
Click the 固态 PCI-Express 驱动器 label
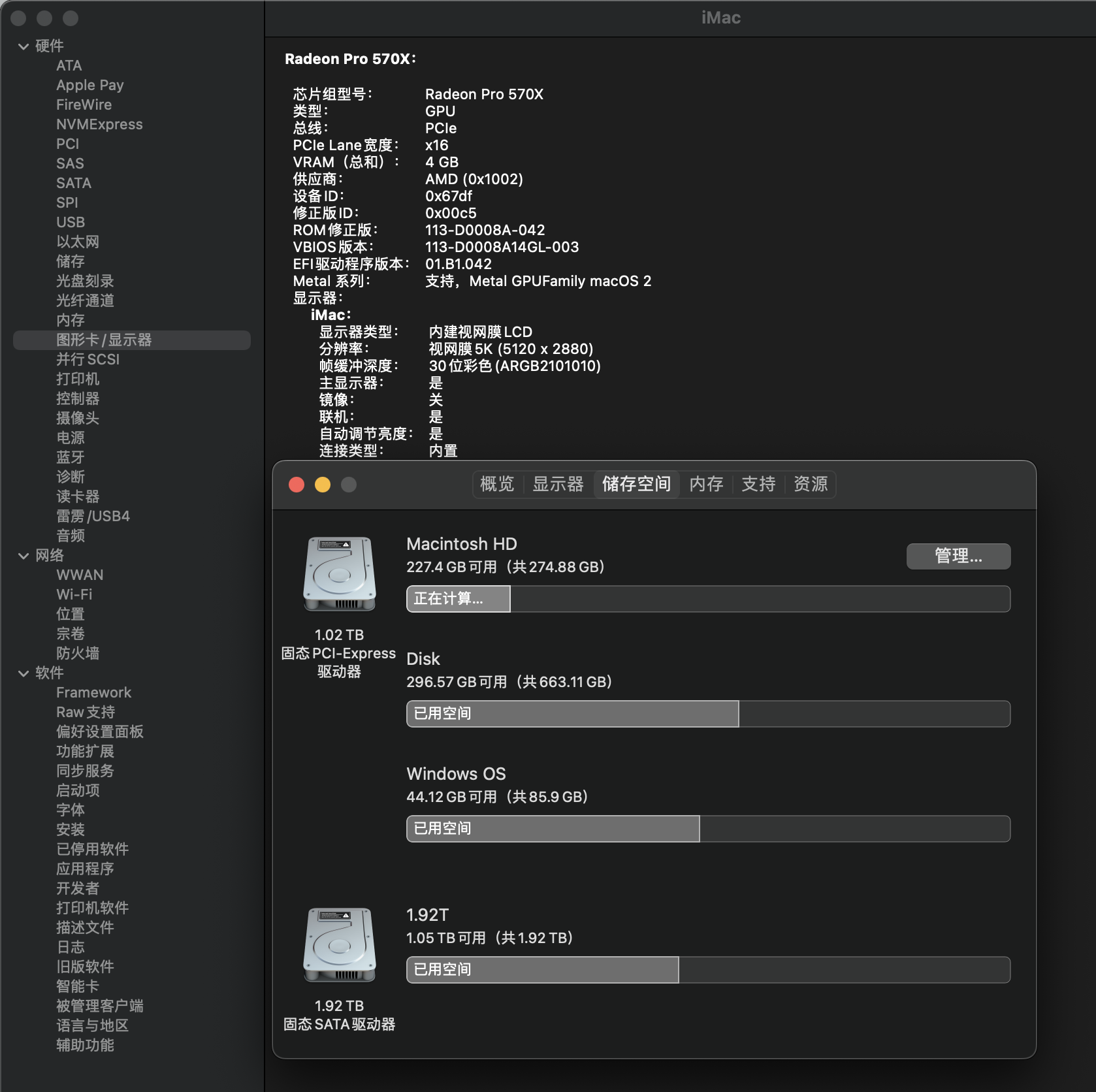339,662
